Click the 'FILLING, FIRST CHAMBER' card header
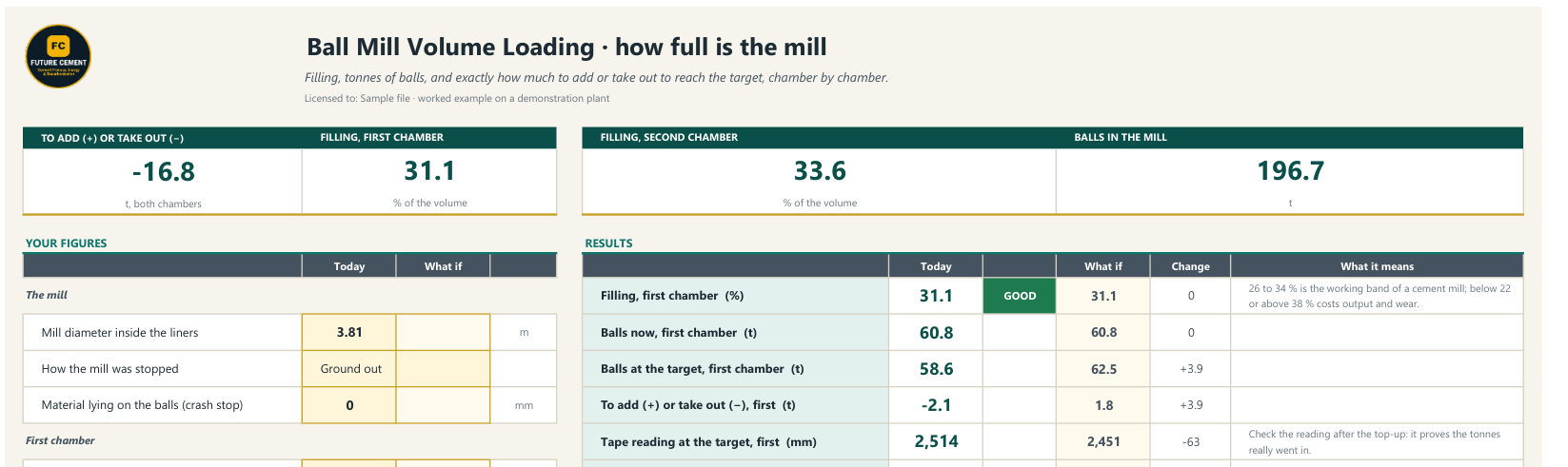1568x467 pixels. point(382,137)
